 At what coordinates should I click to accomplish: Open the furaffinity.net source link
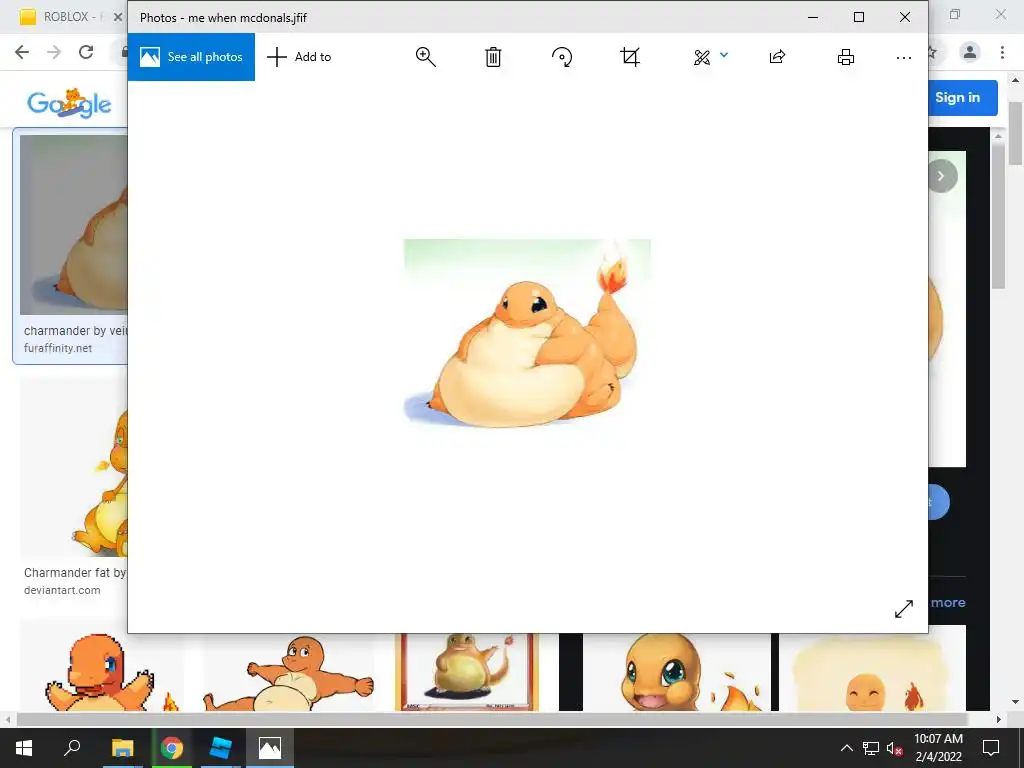58,348
